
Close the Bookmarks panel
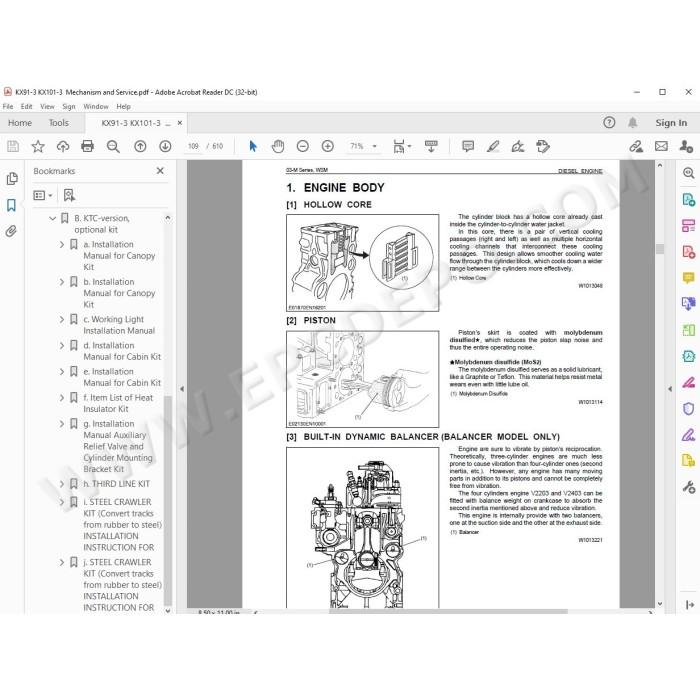(160, 171)
